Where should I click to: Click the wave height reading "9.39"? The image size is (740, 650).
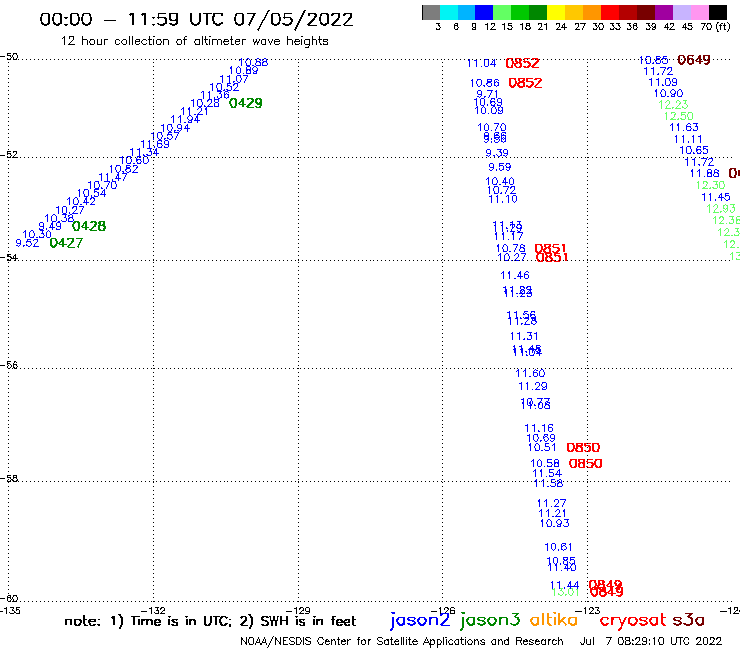[x=497, y=153]
